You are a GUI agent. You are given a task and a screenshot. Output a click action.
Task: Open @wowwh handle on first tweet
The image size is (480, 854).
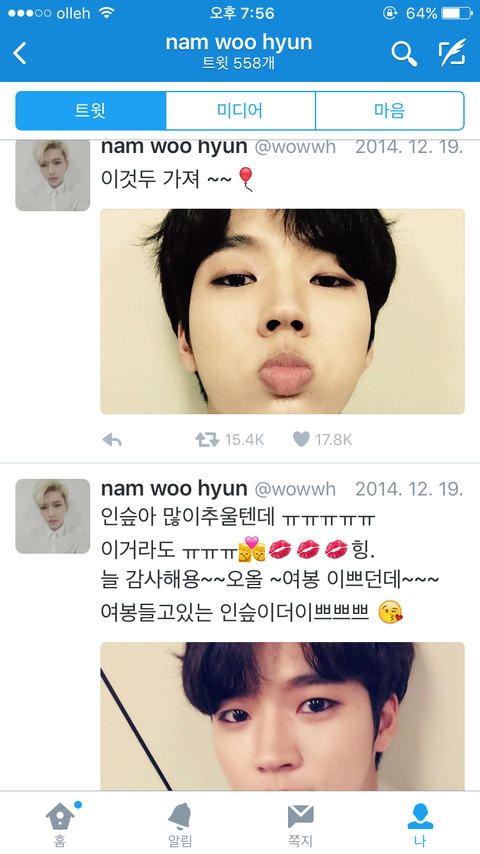click(295, 147)
